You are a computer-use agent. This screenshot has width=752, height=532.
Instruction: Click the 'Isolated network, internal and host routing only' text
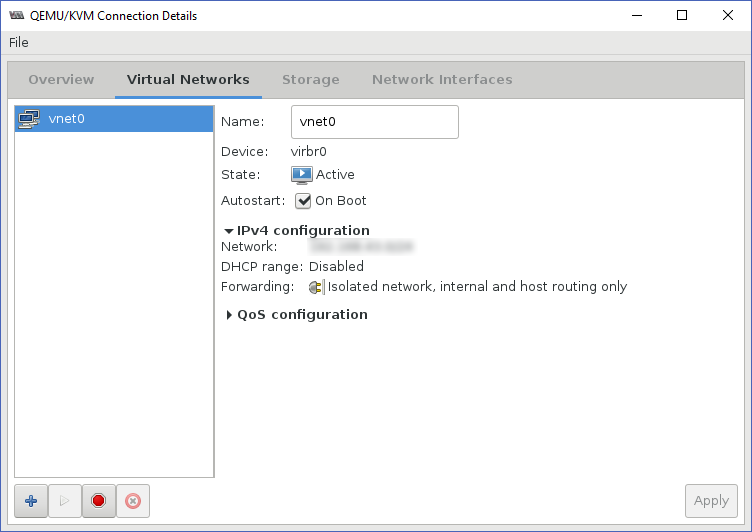(477, 286)
